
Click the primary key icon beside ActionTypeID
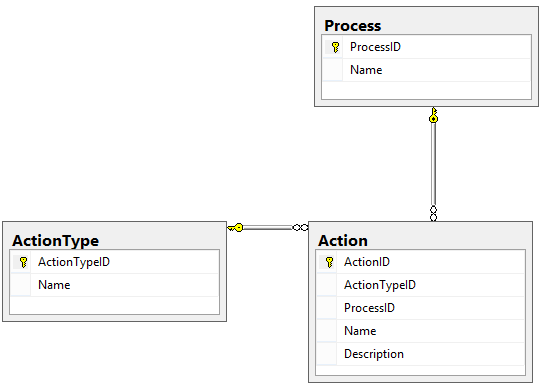(x=23, y=262)
